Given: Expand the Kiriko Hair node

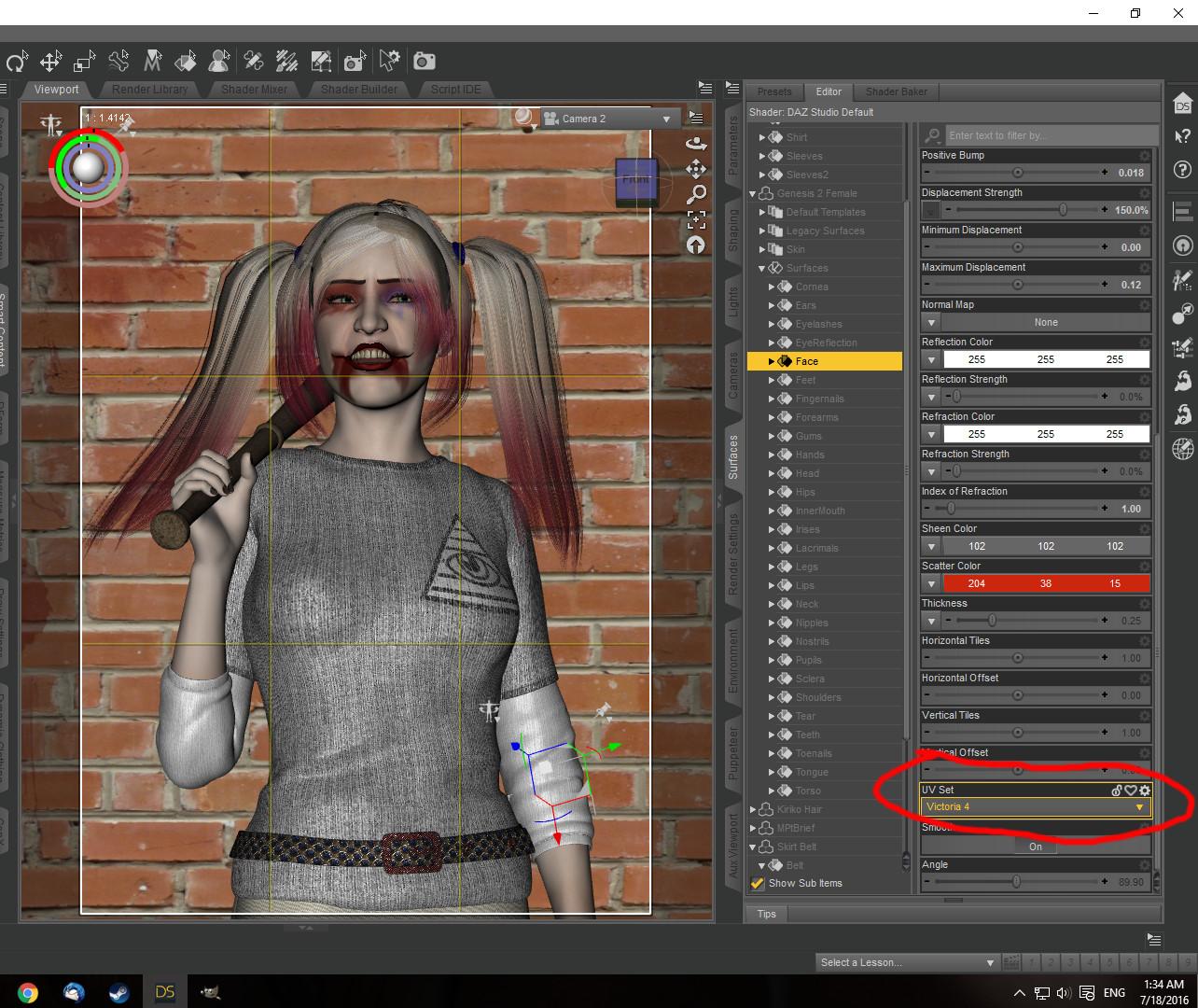Looking at the screenshot, I should click(x=753, y=809).
